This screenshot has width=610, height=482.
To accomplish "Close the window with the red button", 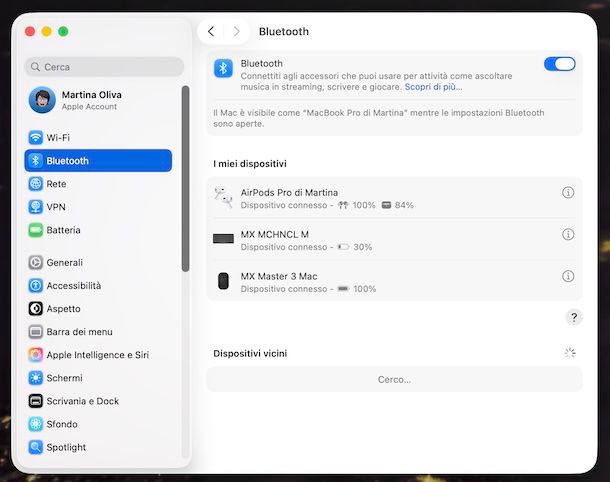I will pos(30,32).
